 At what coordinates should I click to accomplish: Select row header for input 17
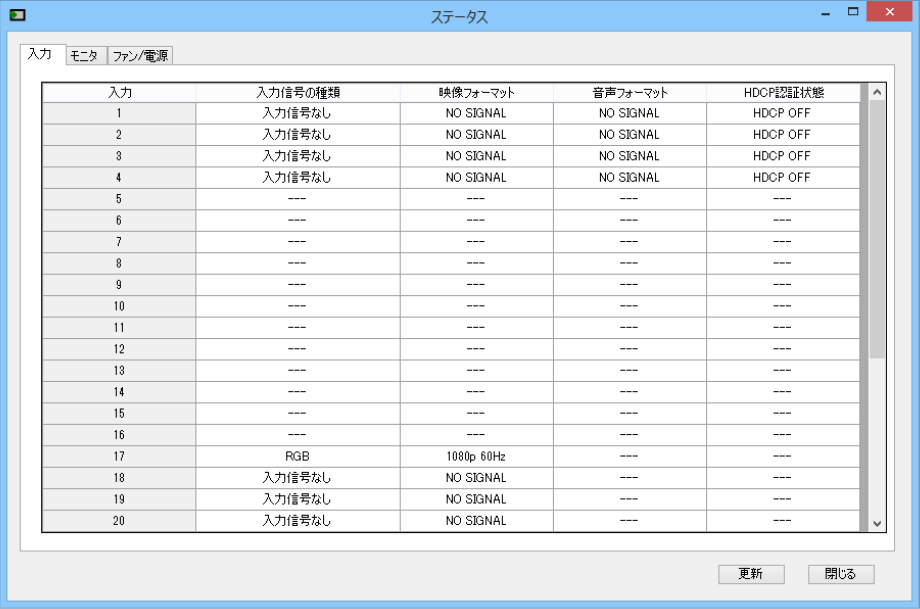[119, 456]
